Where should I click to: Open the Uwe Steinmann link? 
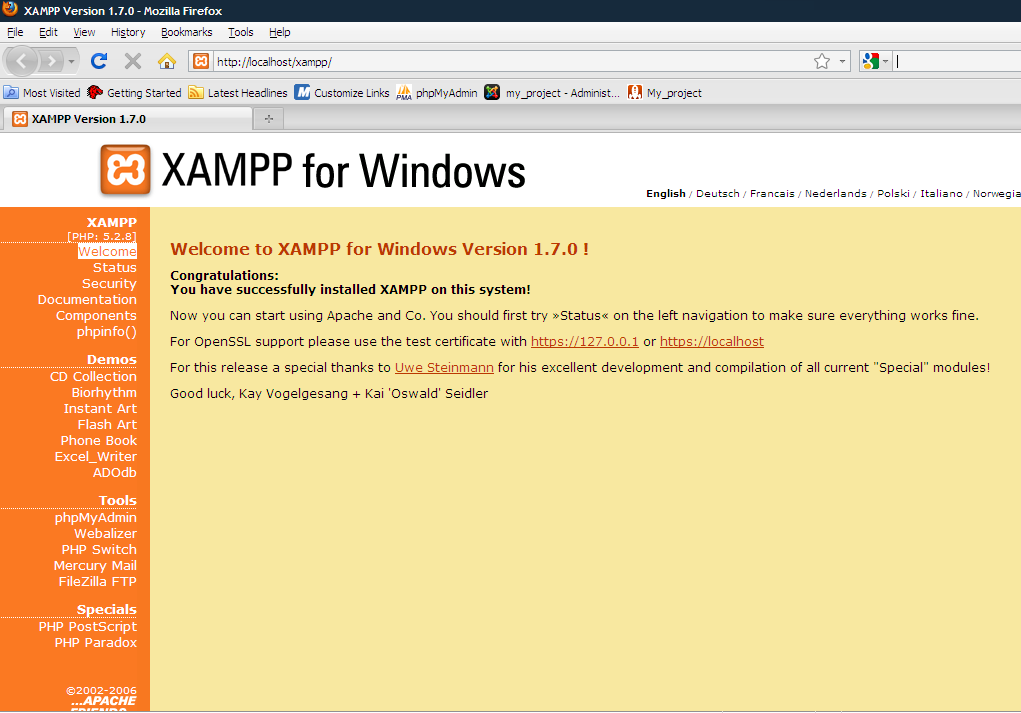[x=444, y=367]
